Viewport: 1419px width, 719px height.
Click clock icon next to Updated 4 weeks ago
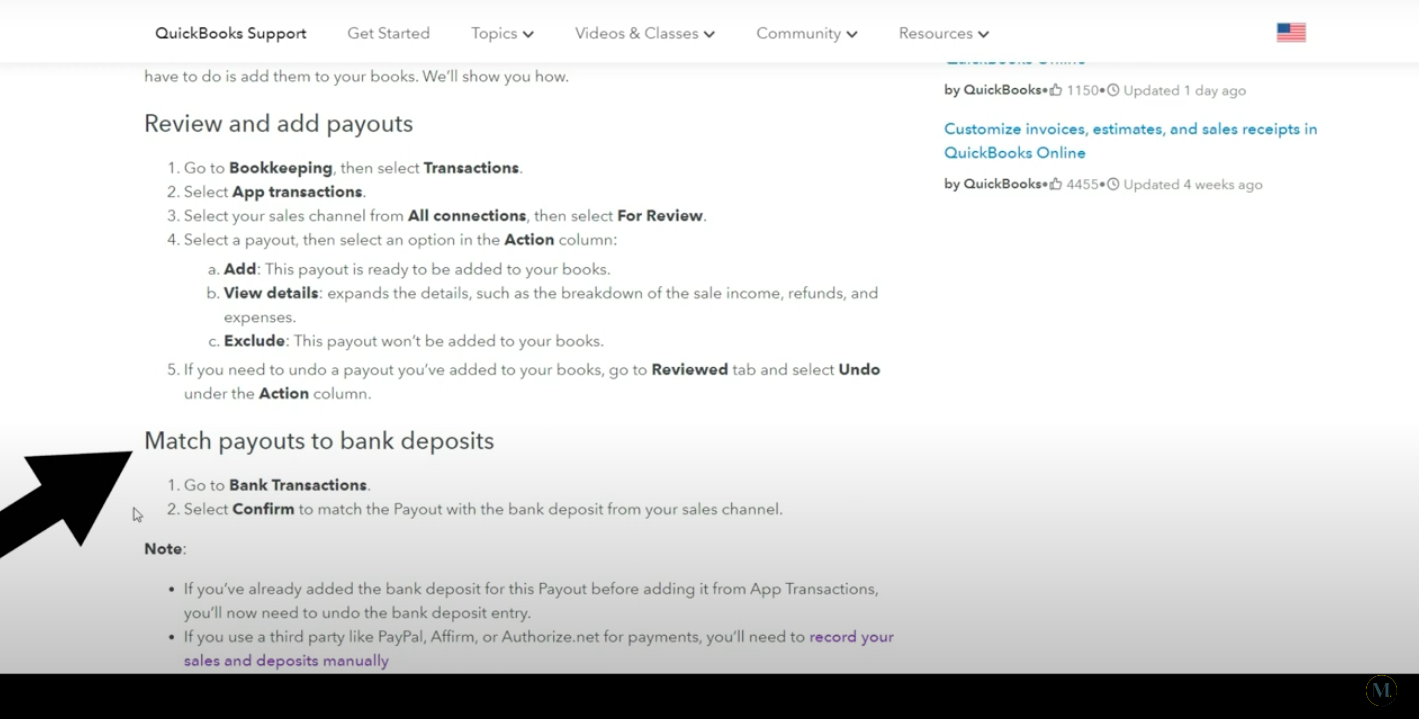[x=1113, y=184]
